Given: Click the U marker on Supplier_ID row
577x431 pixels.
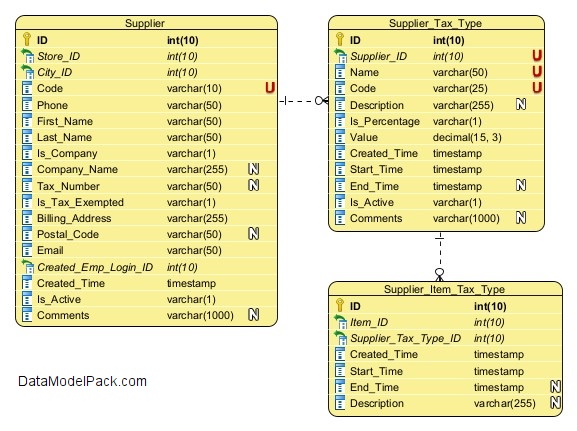Looking at the screenshot, I should tap(537, 56).
